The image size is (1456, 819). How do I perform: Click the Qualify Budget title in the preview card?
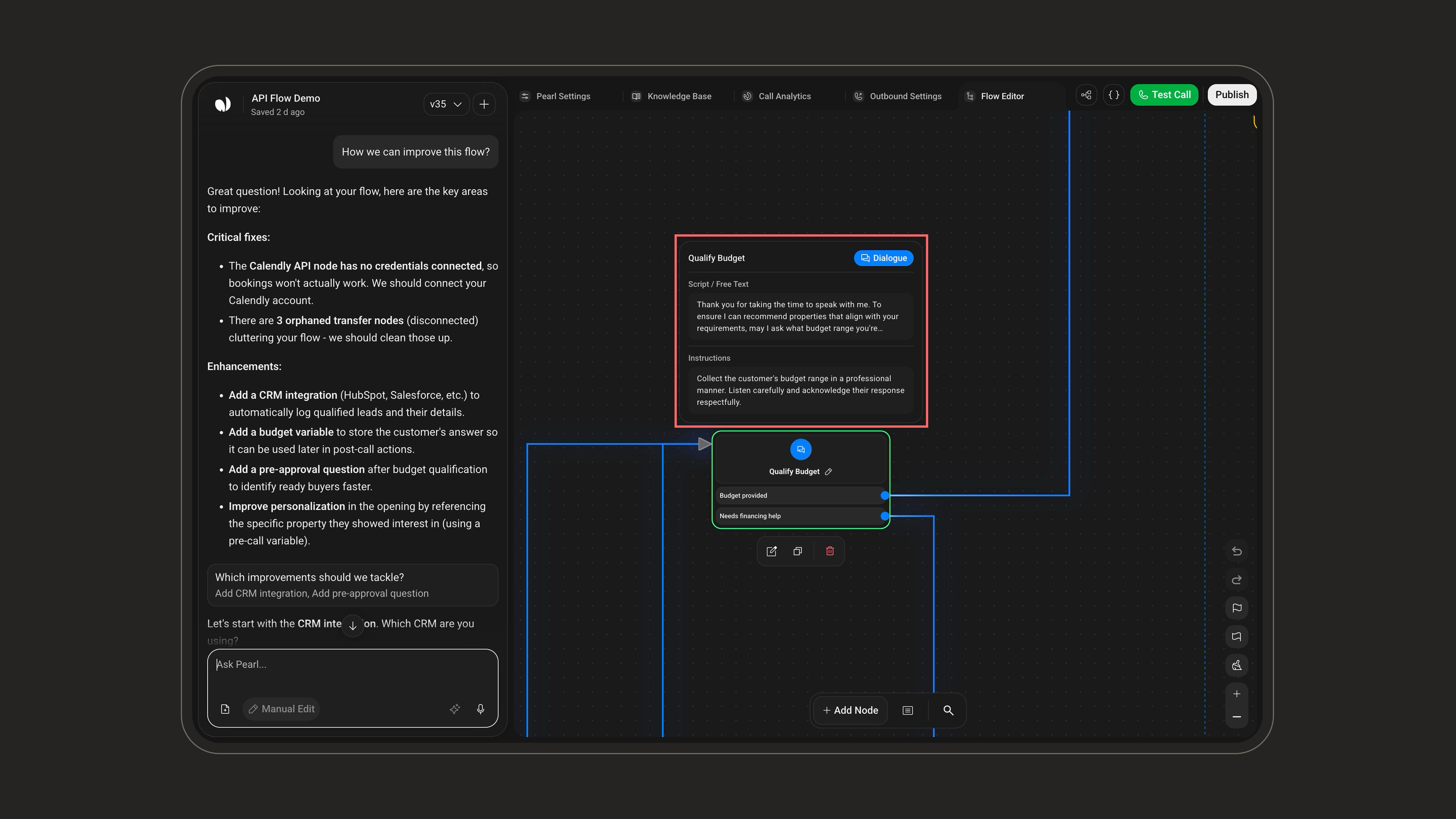[x=716, y=258]
